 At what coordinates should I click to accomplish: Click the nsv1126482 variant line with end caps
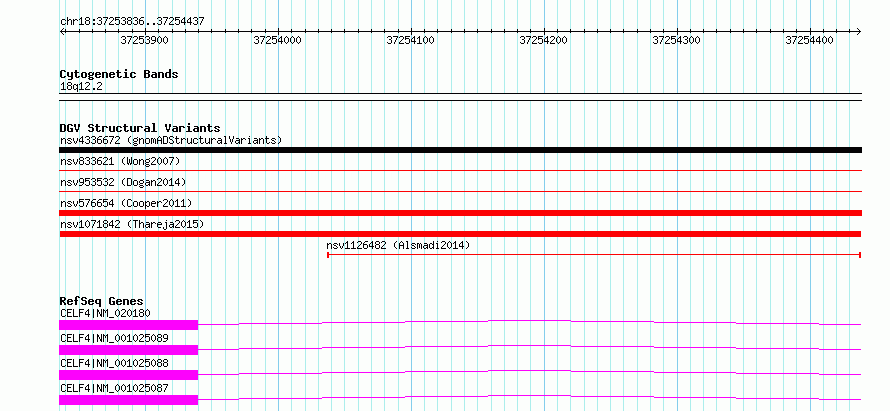(x=594, y=255)
